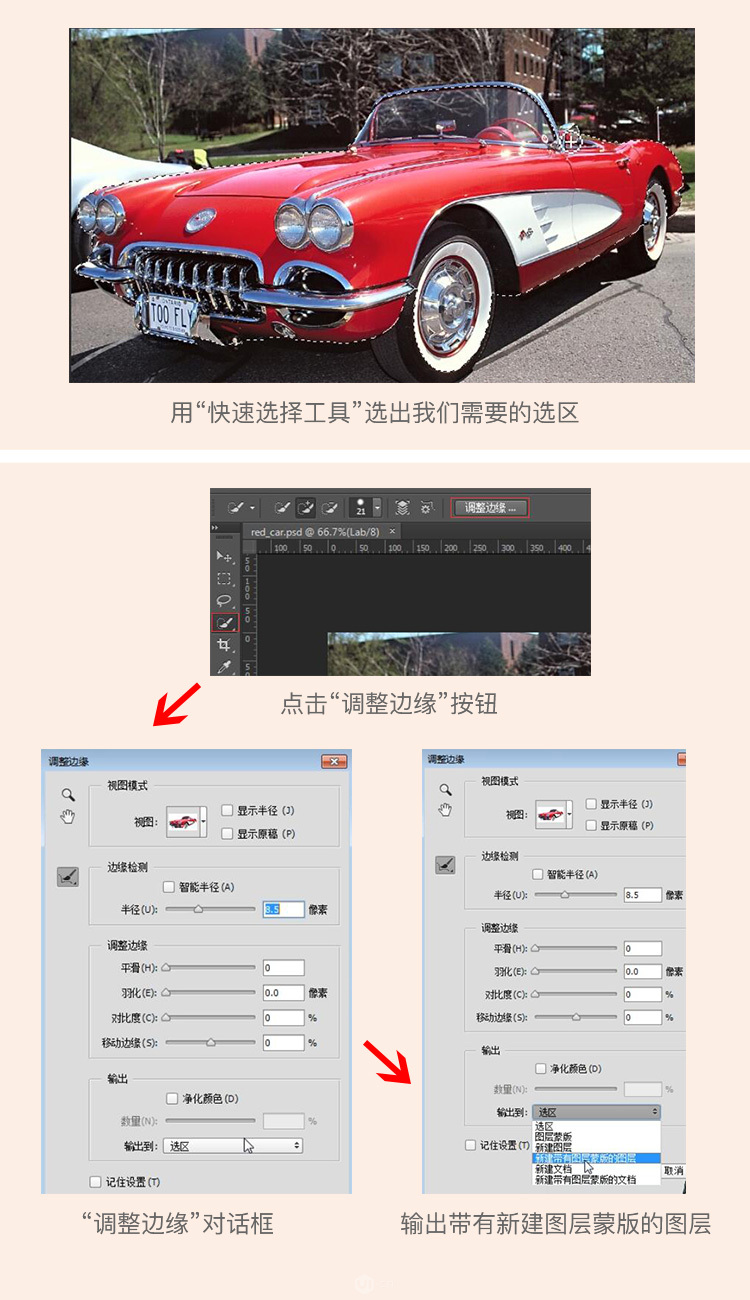This screenshot has height=1300, width=750.
Task: Choose the Lasso tool
Action: [x=224, y=601]
